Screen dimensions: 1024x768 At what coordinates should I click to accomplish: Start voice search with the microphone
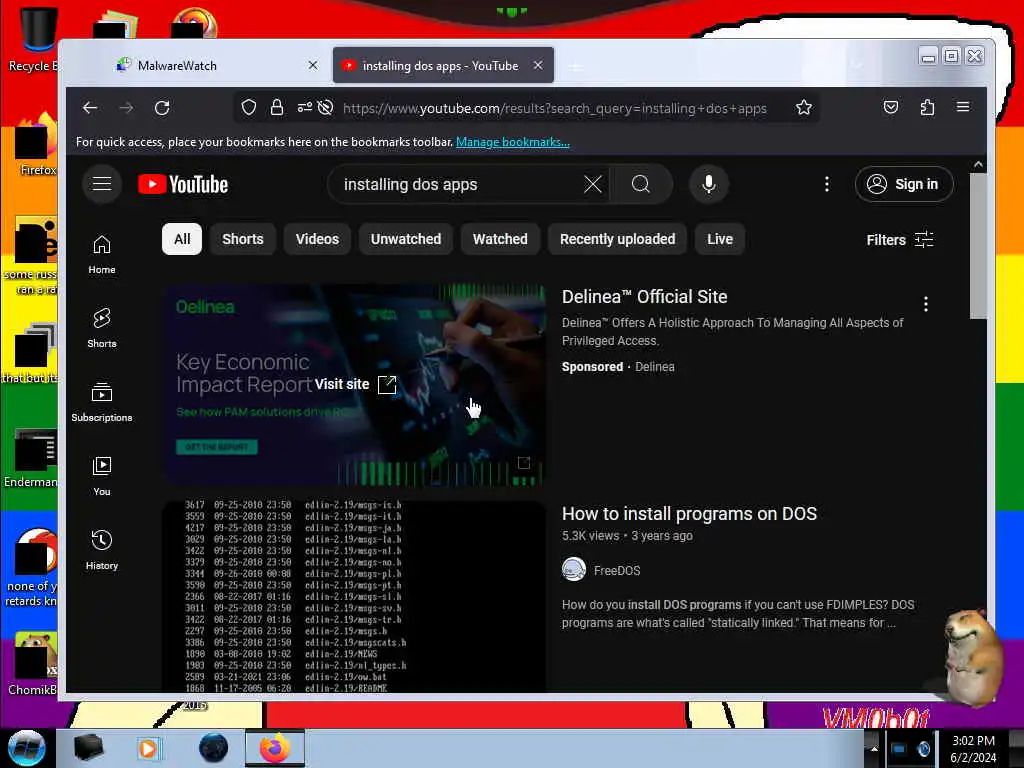pos(709,185)
